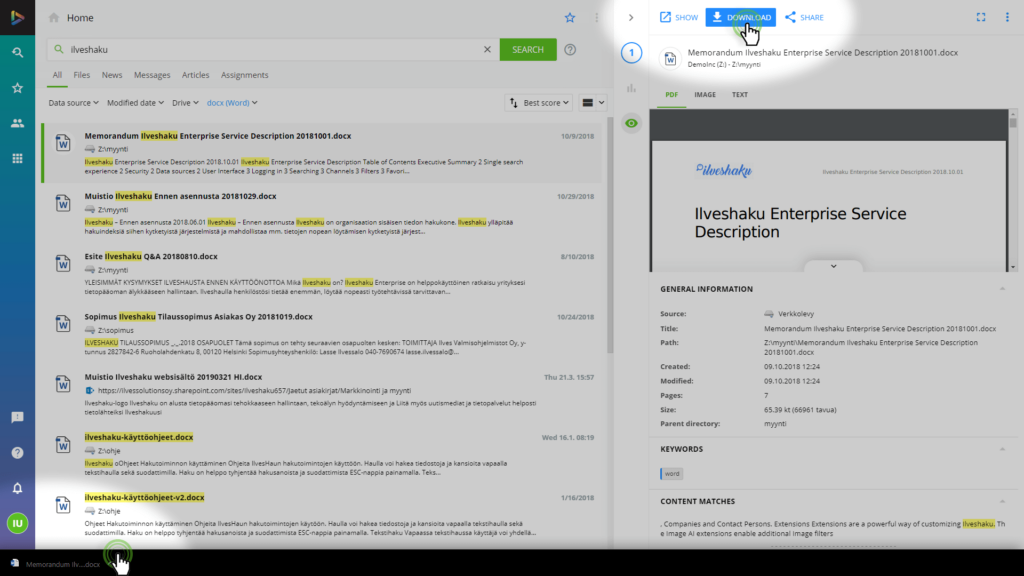Open favorites star in left sidebar
1024x576 pixels.
tap(18, 88)
